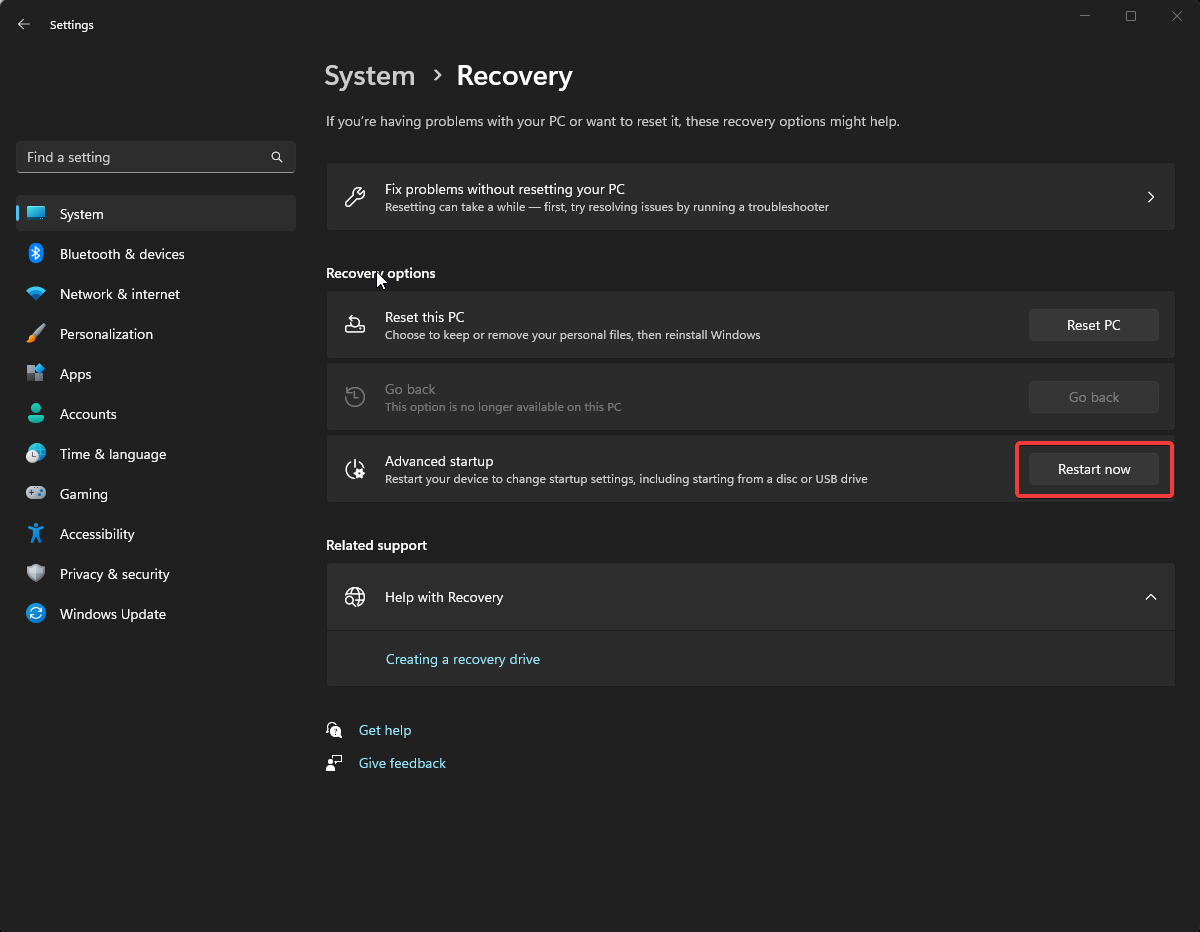Click System in the breadcrumb path
Image resolution: width=1200 pixels, height=932 pixels.
point(369,76)
